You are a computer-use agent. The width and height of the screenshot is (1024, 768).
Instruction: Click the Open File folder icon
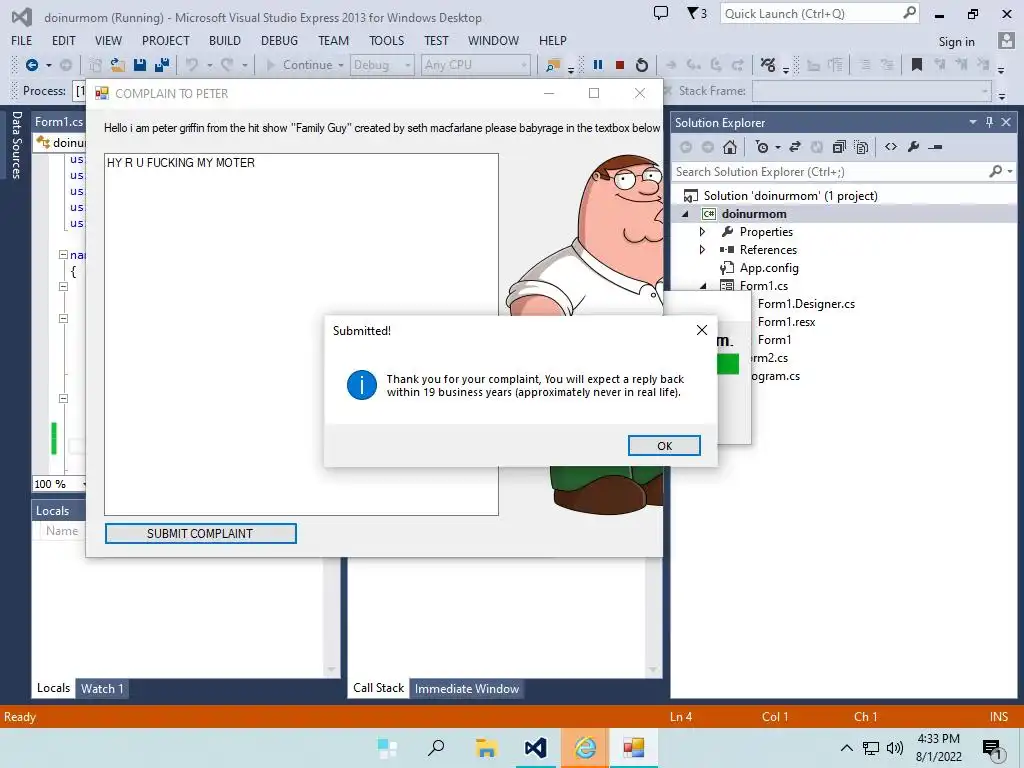118,65
